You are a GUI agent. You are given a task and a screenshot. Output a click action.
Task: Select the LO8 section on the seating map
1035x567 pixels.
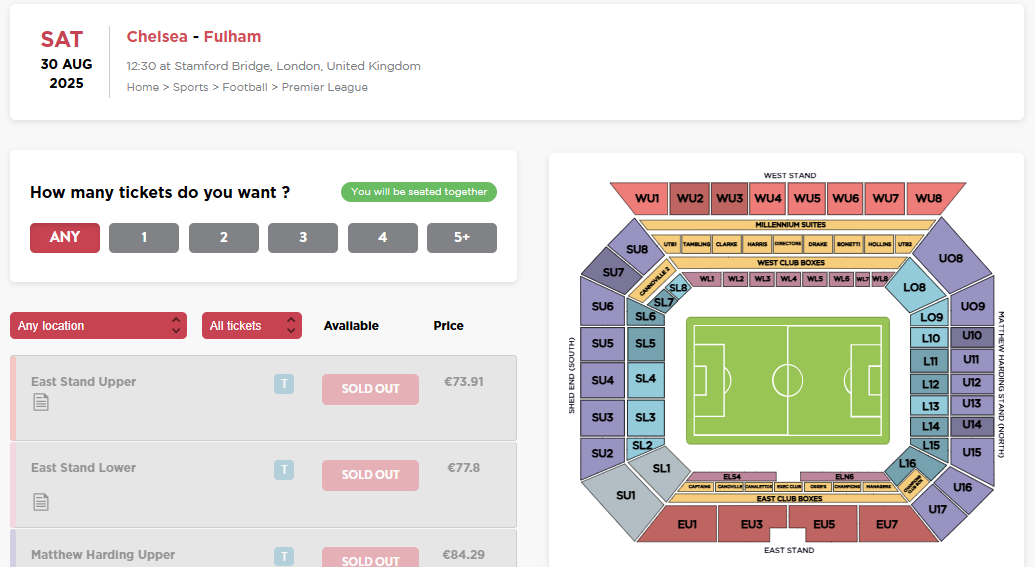pyautogui.click(x=914, y=287)
